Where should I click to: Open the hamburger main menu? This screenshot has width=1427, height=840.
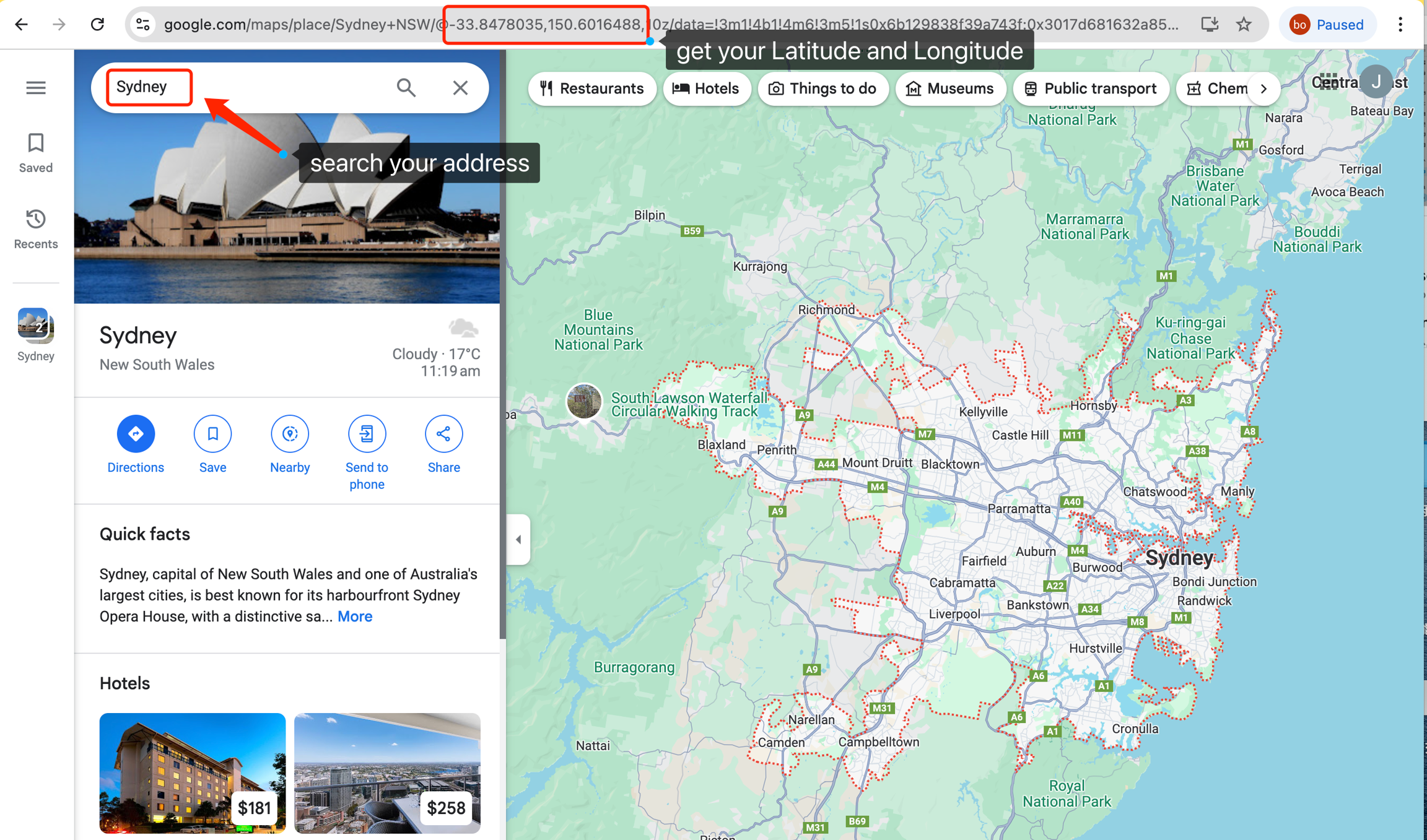click(36, 88)
